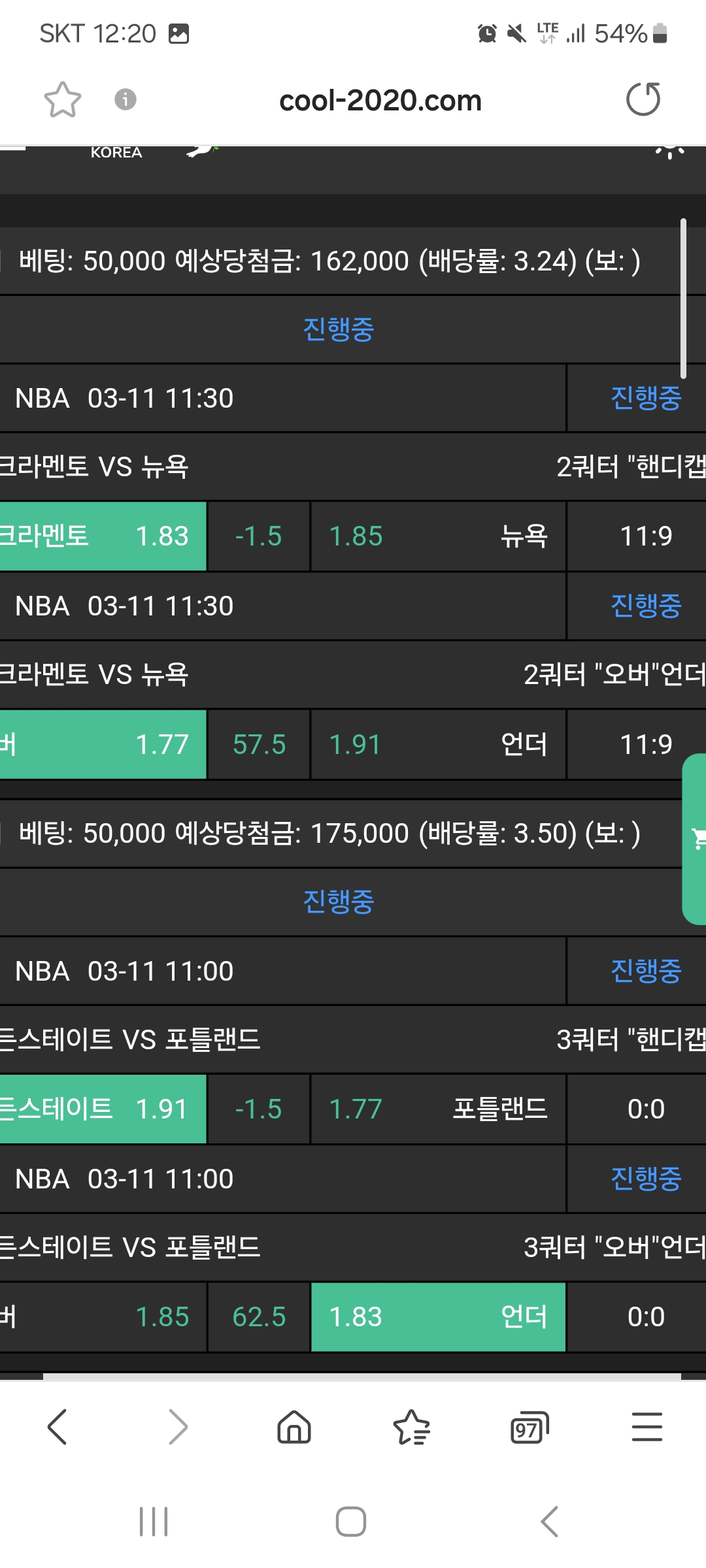The image size is (706, 1568).
Task: Select 뉴욕 handicap odds 1.85
Action: [437, 536]
